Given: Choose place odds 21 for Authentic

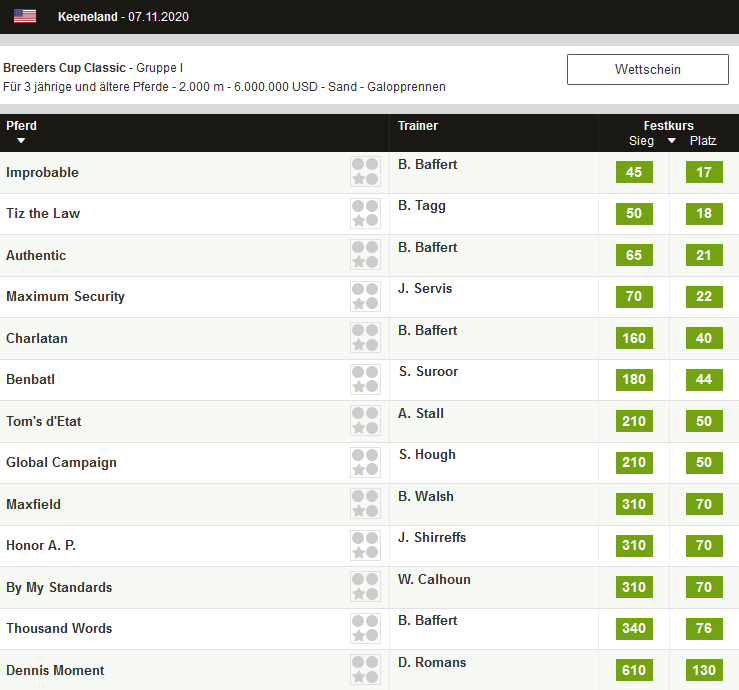Looking at the screenshot, I should point(704,255).
